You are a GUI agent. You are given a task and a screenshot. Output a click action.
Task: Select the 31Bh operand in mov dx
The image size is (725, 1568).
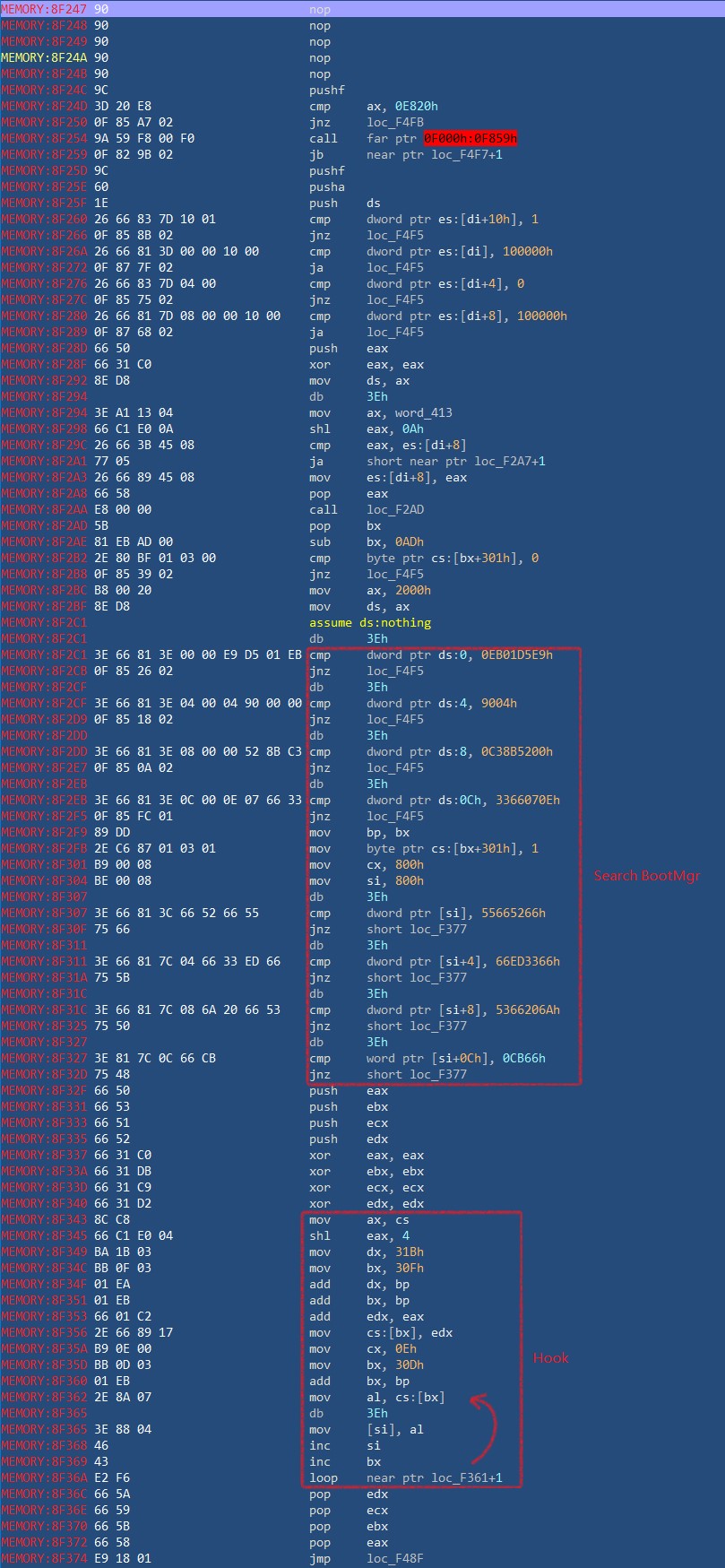tap(409, 1252)
